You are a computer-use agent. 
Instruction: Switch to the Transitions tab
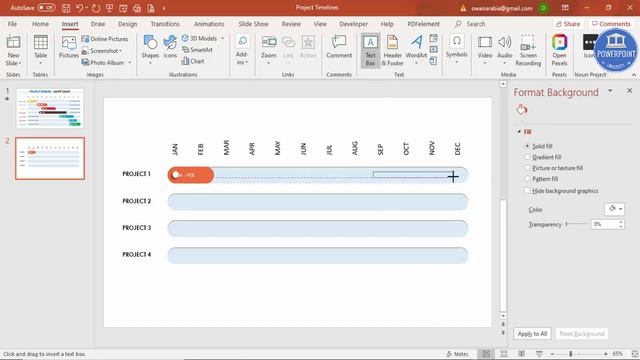point(165,24)
